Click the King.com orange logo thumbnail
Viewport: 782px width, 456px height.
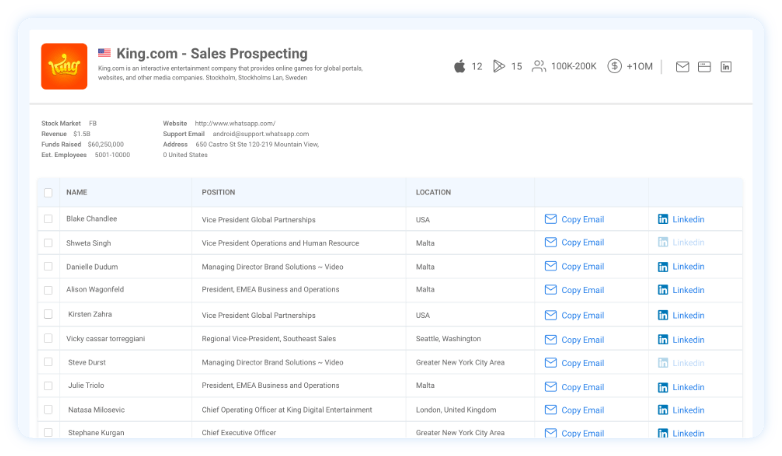[64, 66]
